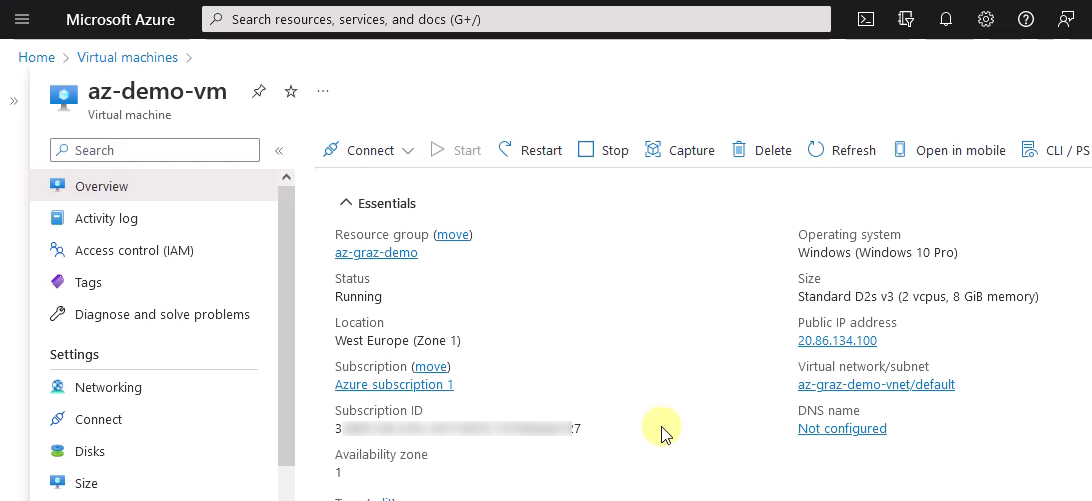
Task: Open the Connect dropdown arrow in the toolbar
Action: [408, 151]
